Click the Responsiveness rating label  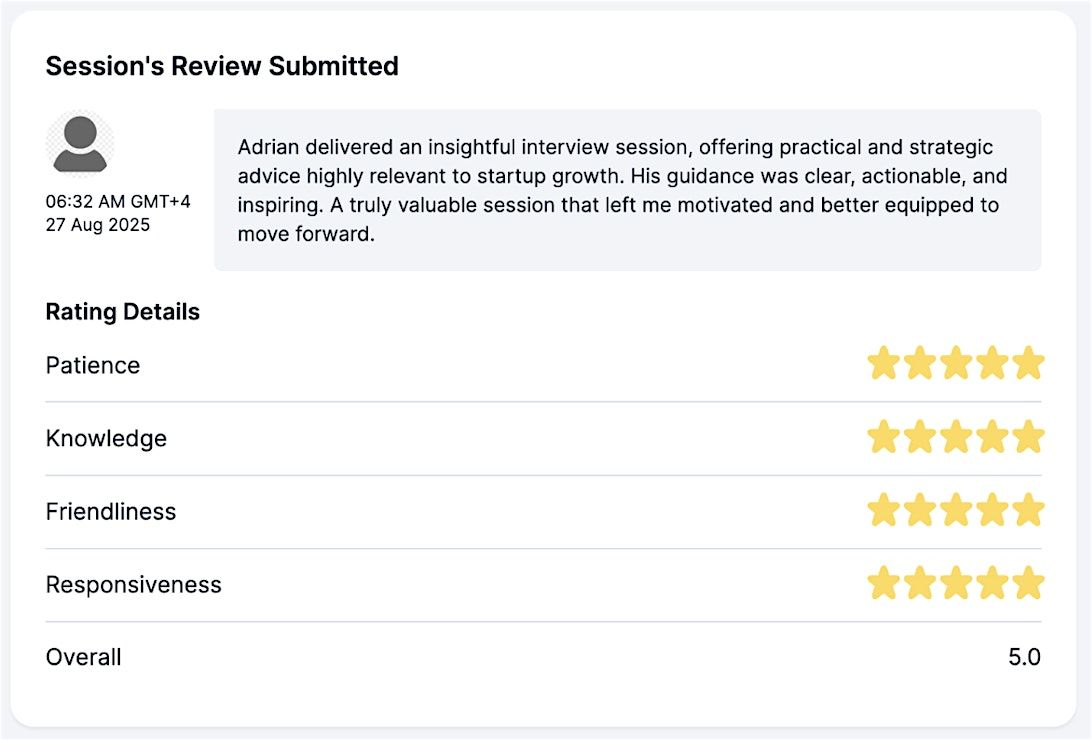[x=133, y=584]
